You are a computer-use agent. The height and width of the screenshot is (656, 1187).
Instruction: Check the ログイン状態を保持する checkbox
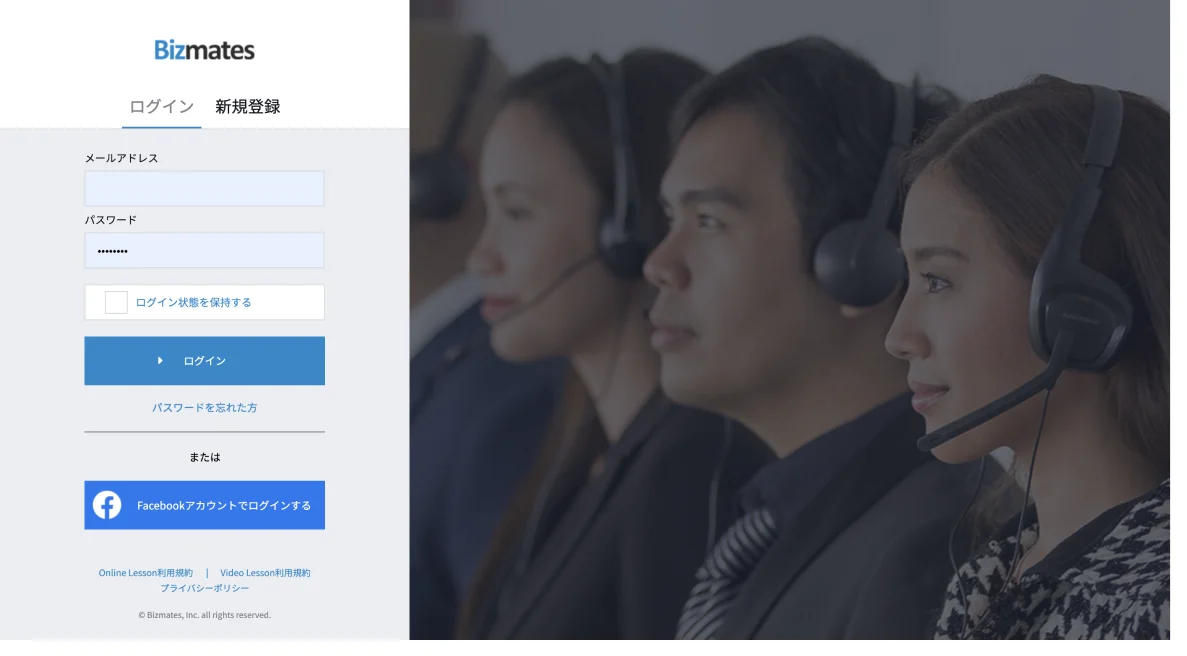[116, 303]
